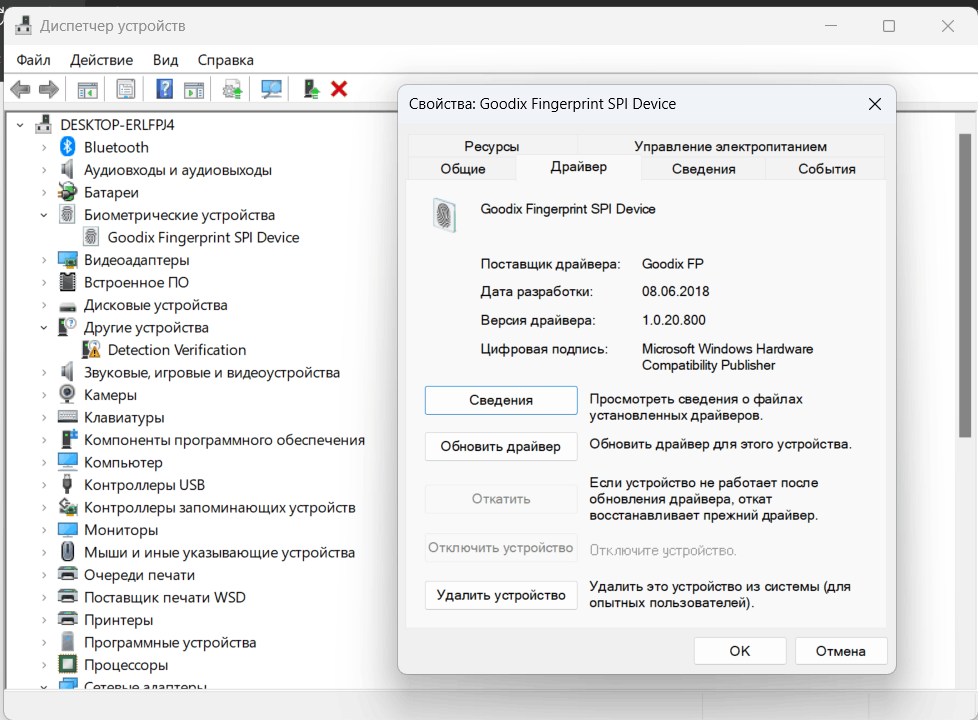The height and width of the screenshot is (720, 978).
Task: Expand the Видеоадаптеры category
Action: pos(44,260)
